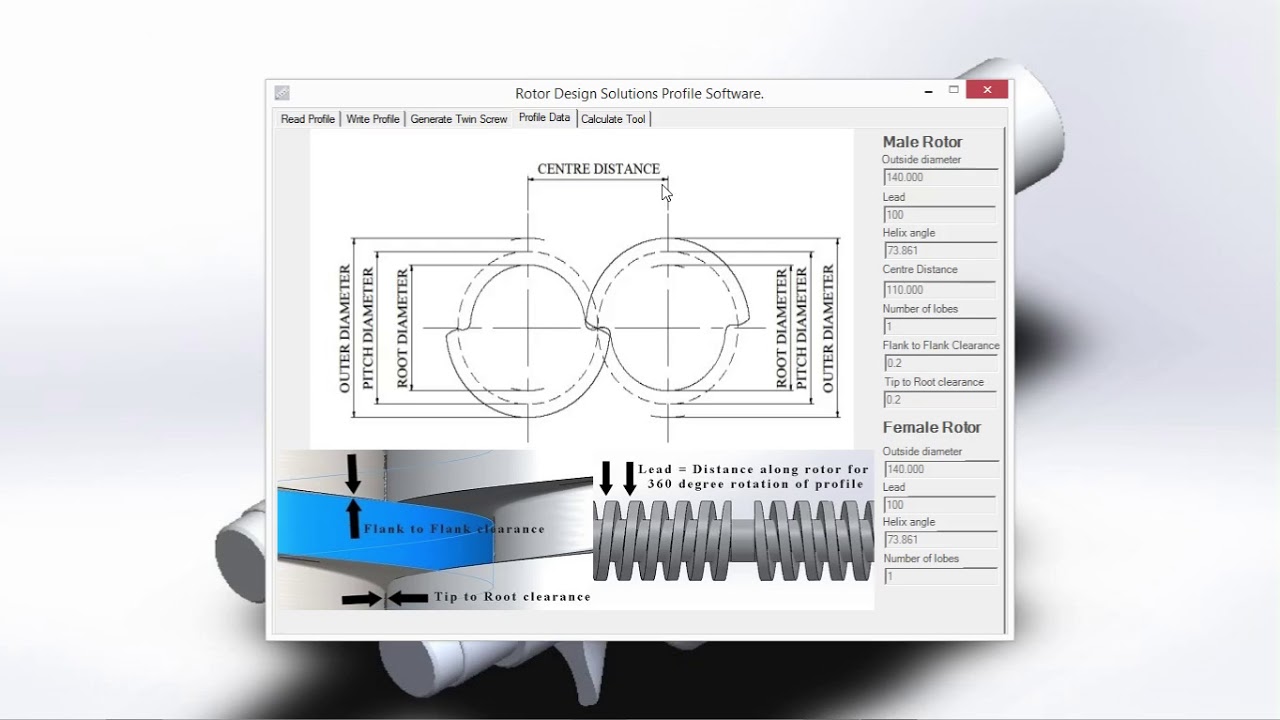This screenshot has width=1280, height=720.
Task: Click Female Rotor Outside diameter field
Action: tap(940, 468)
